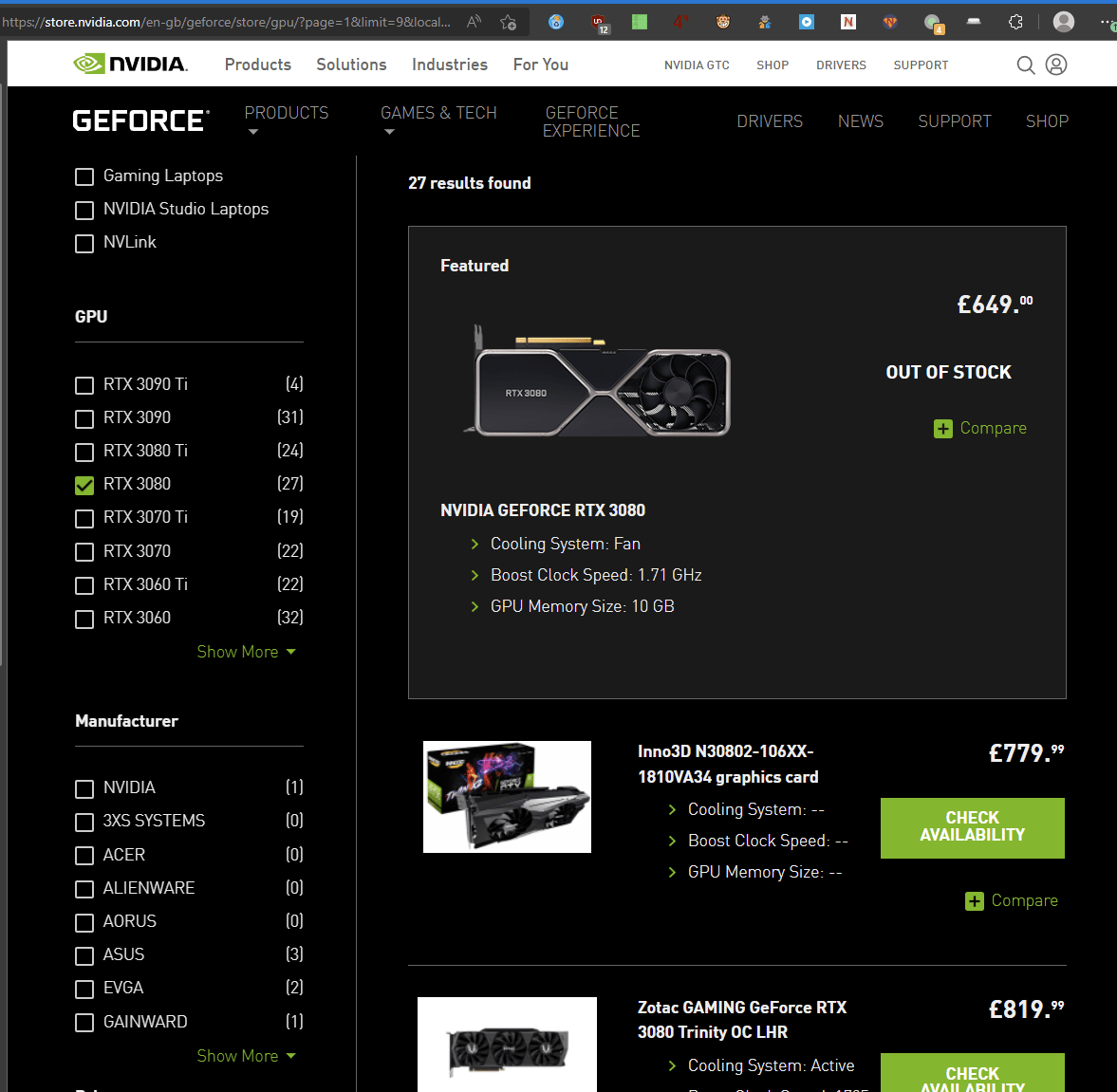Click the GeForce logo
Viewport: 1117px width, 1092px height.
(x=141, y=120)
